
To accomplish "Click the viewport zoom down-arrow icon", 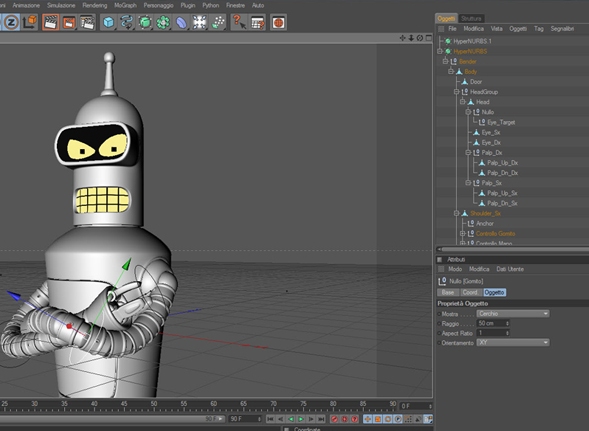I will 411,38.
